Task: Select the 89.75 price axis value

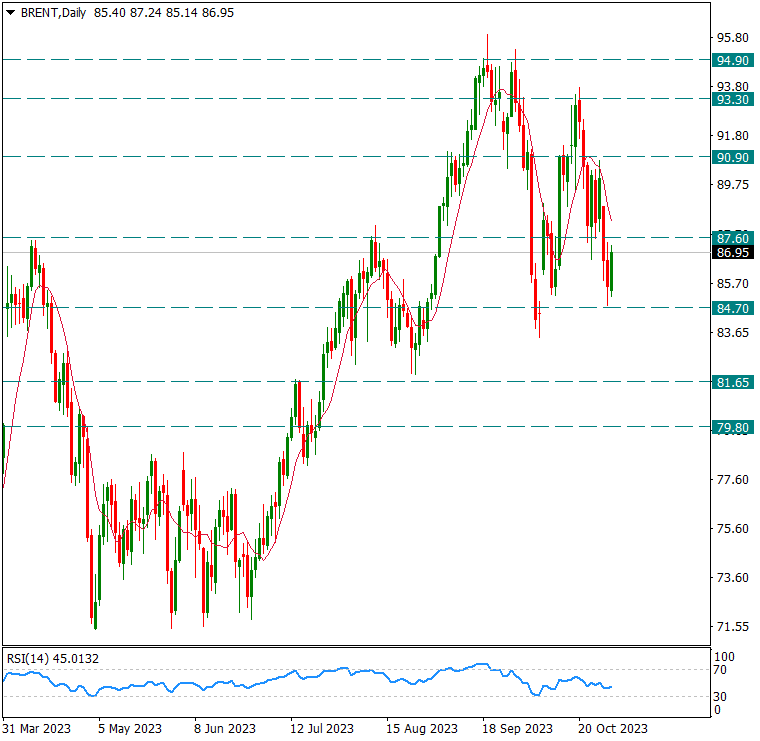Action: pyautogui.click(x=733, y=185)
